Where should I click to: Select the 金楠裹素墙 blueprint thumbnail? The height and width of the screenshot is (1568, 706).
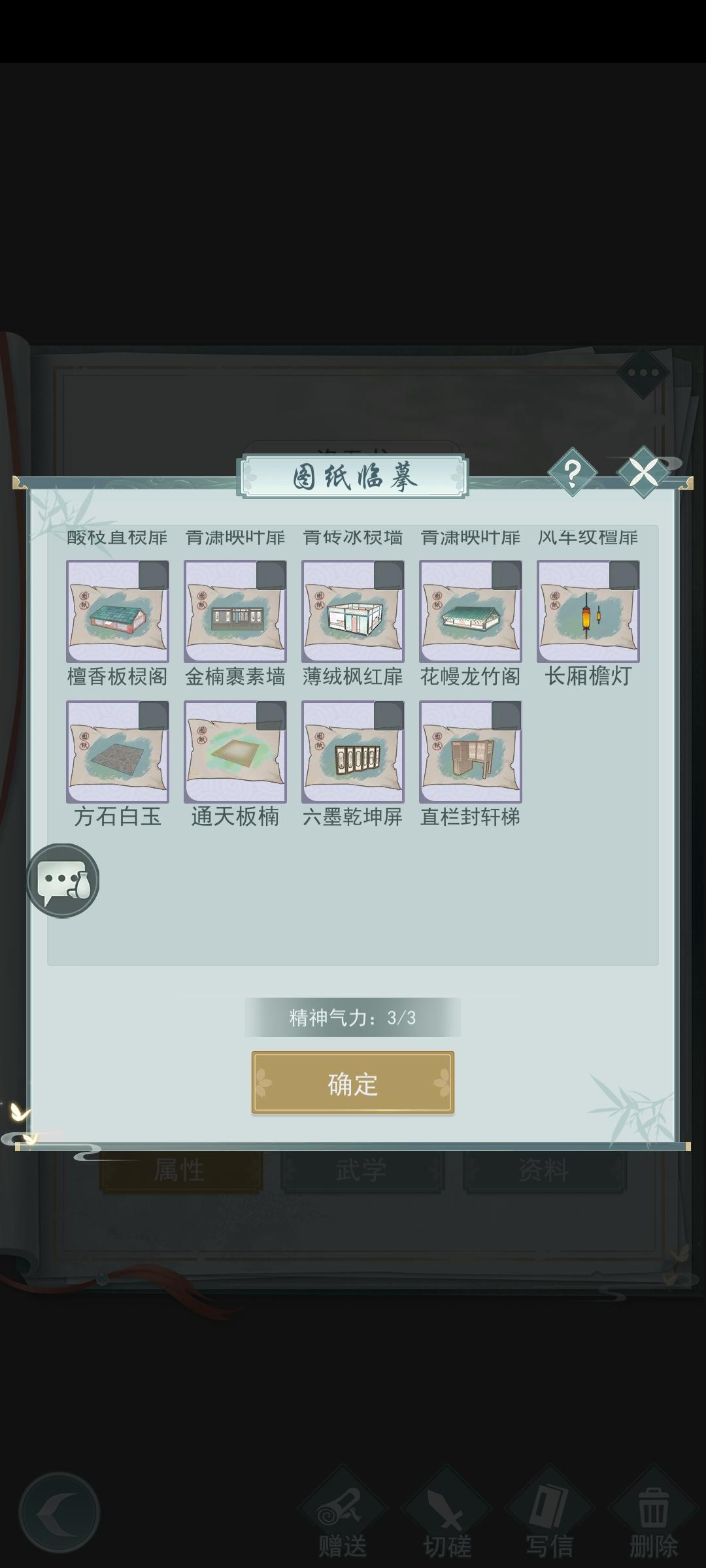click(235, 612)
